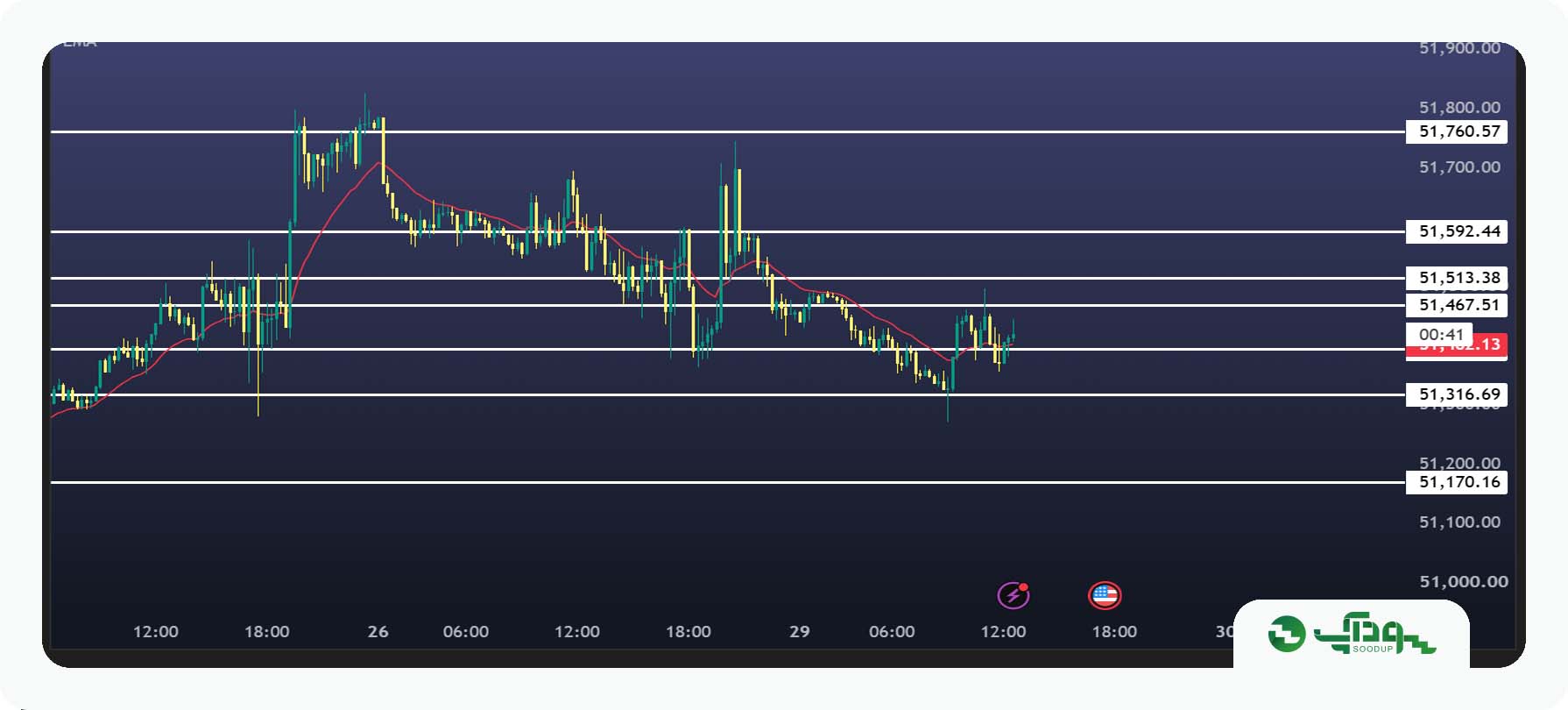Click the 00:41 countdown timer label
The width and height of the screenshot is (1568, 710).
(x=1440, y=334)
